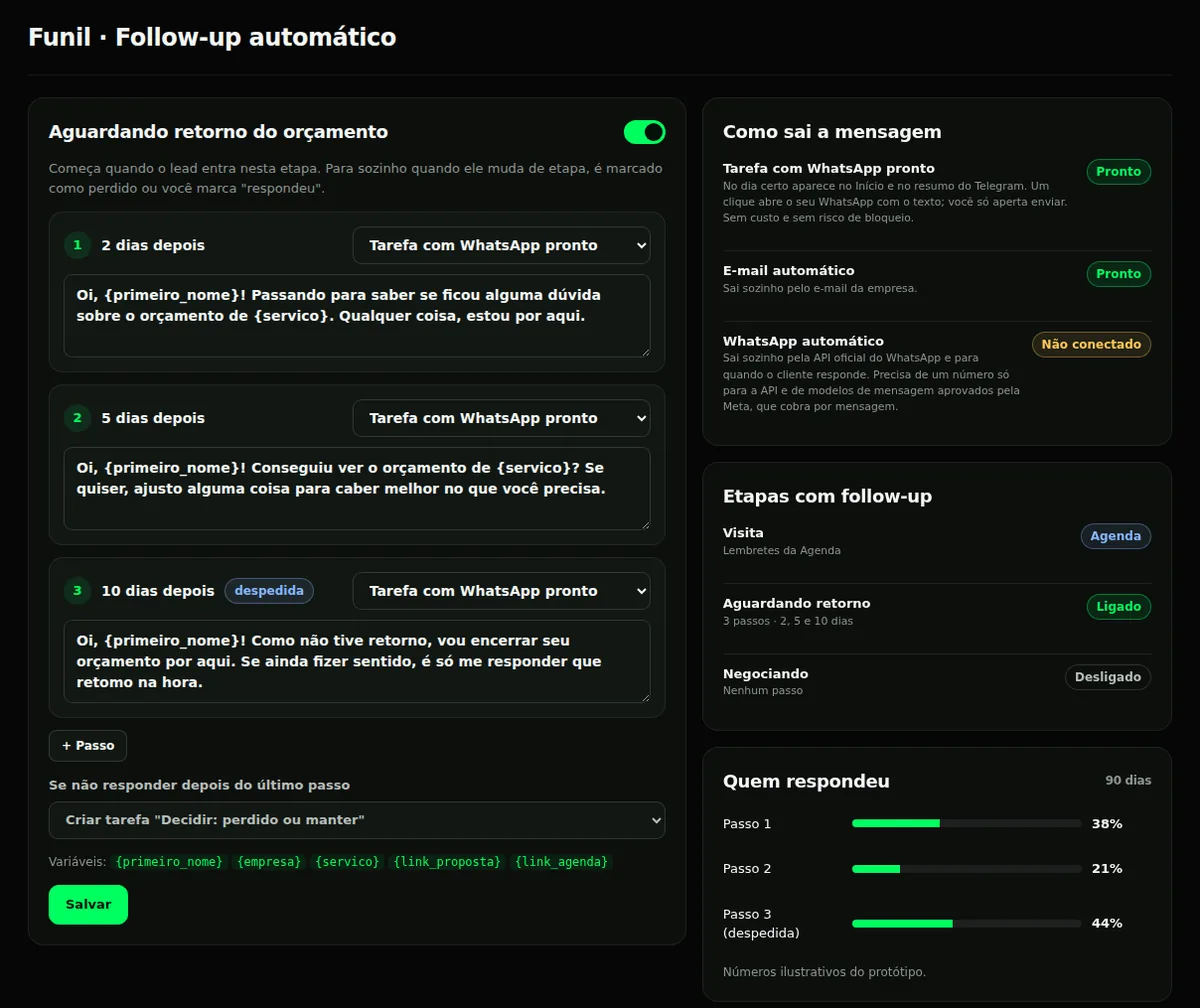1200x1008 pixels.
Task: Click the "Como sai a mensagem" heading
Action: click(832, 132)
